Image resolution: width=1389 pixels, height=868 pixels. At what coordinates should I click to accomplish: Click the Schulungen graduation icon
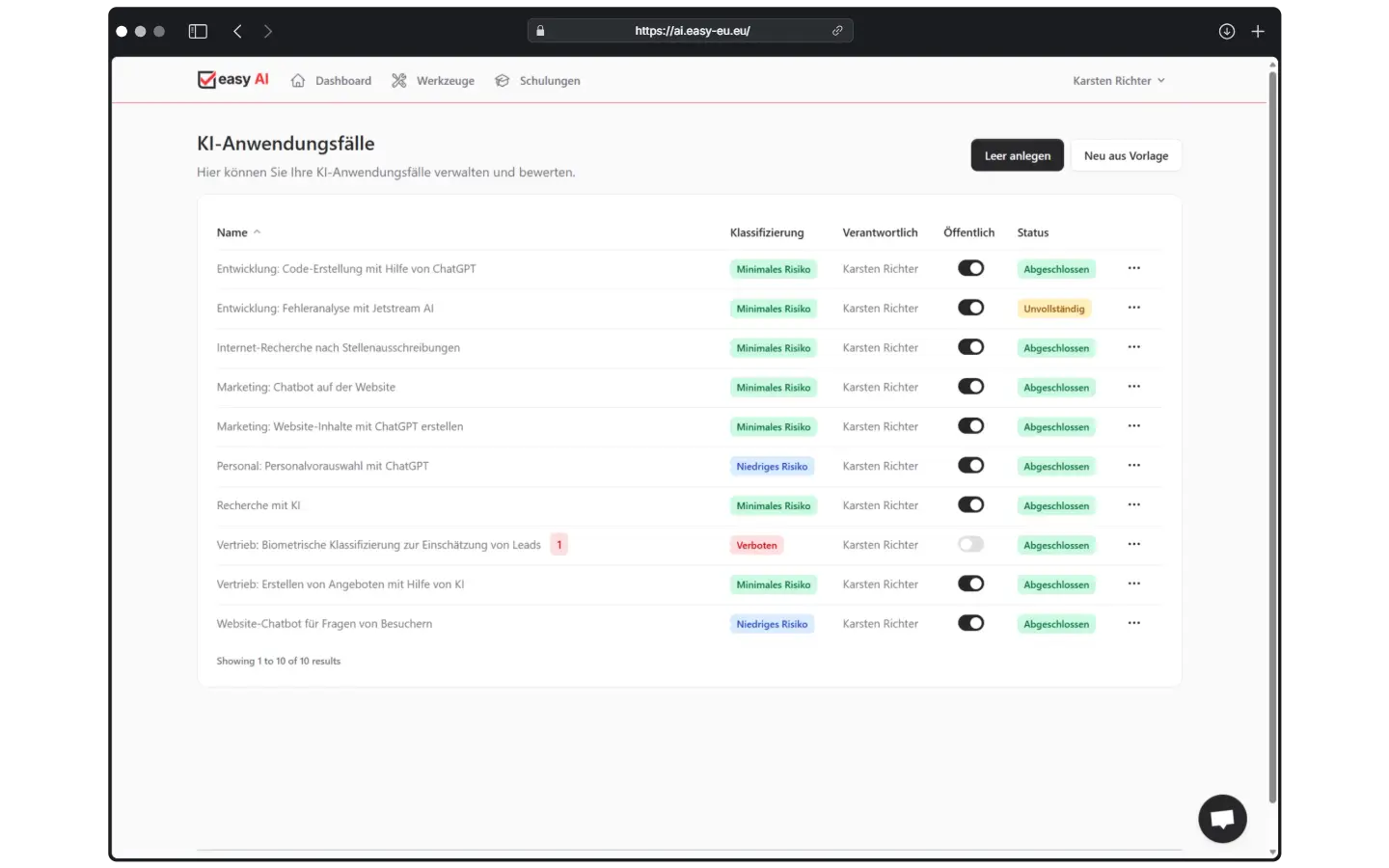click(502, 81)
